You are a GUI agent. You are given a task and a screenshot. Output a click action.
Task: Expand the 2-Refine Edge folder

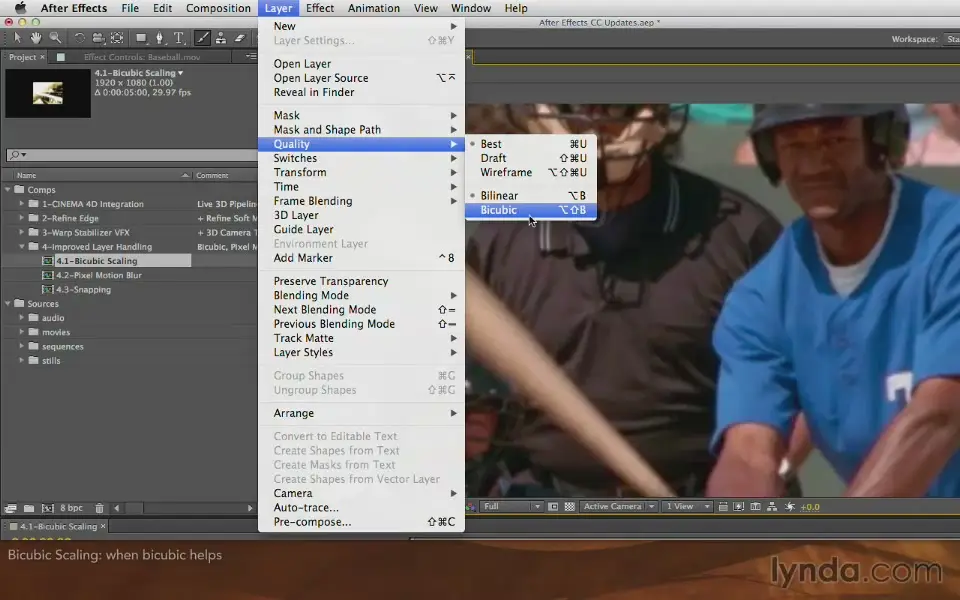[22, 218]
